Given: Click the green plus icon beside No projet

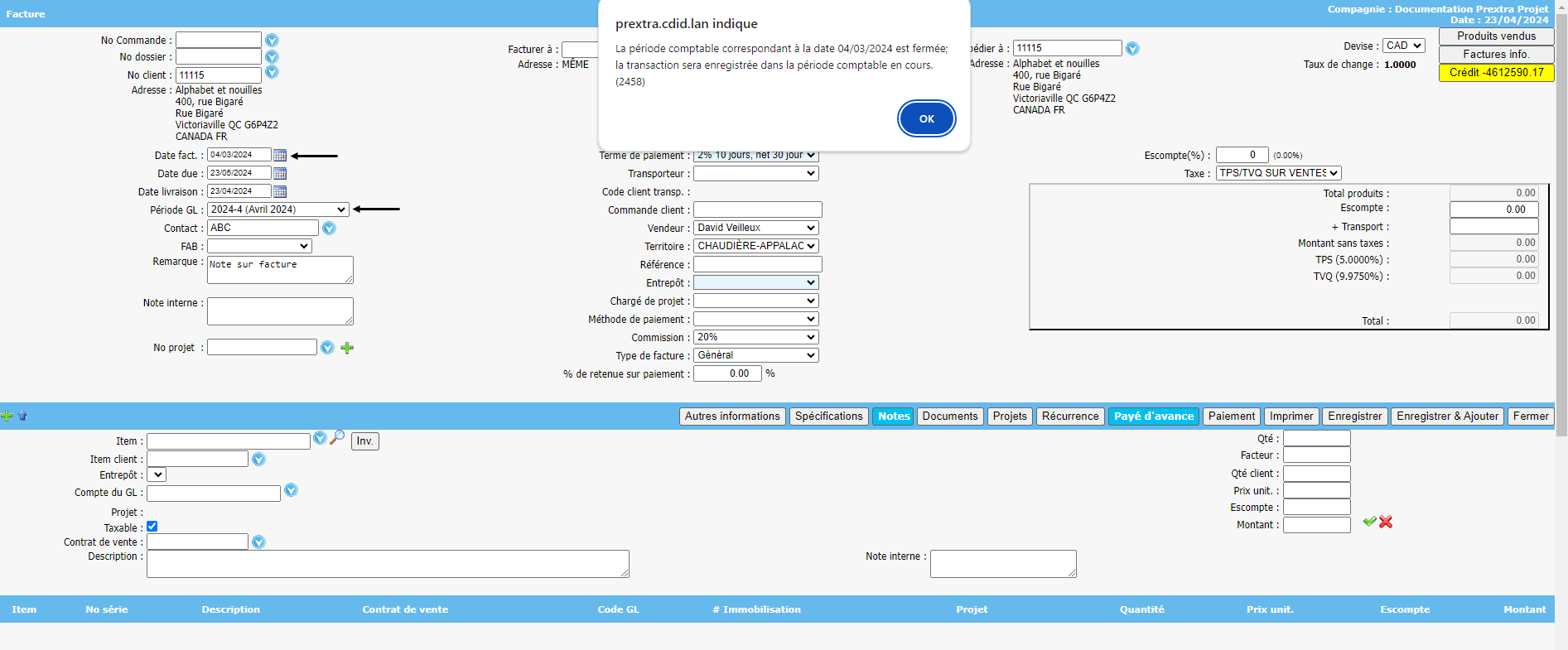Looking at the screenshot, I should (x=347, y=348).
